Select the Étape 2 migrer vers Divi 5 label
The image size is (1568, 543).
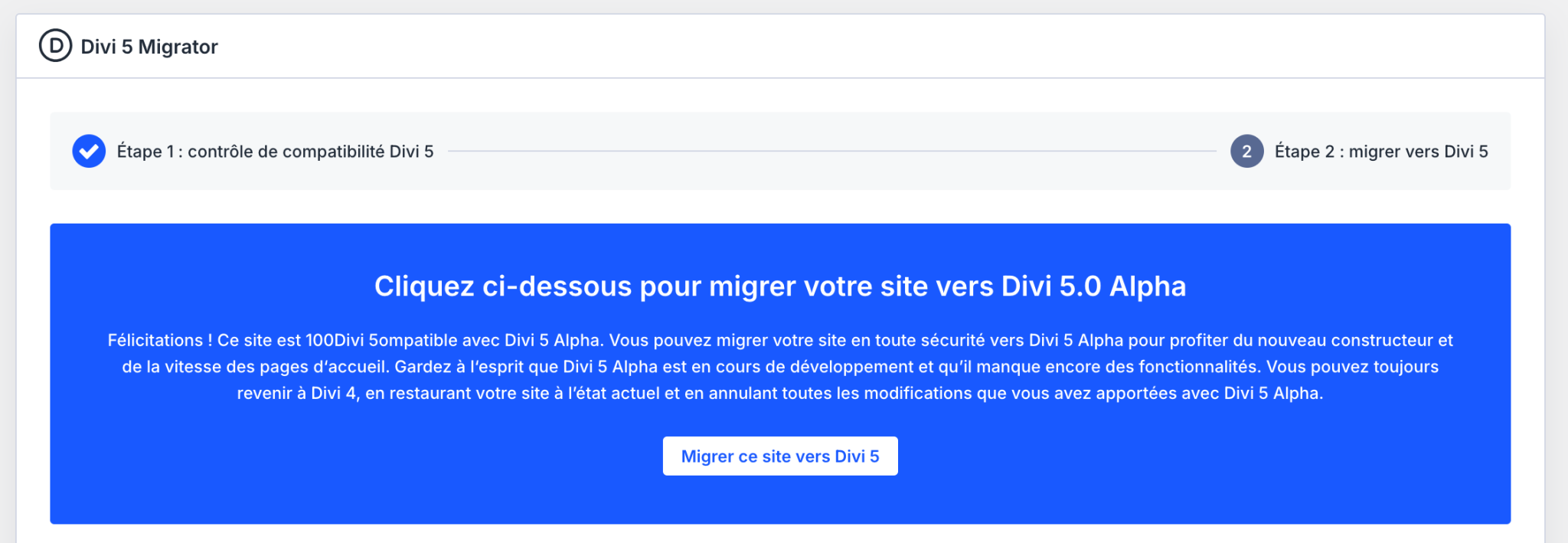click(1380, 152)
